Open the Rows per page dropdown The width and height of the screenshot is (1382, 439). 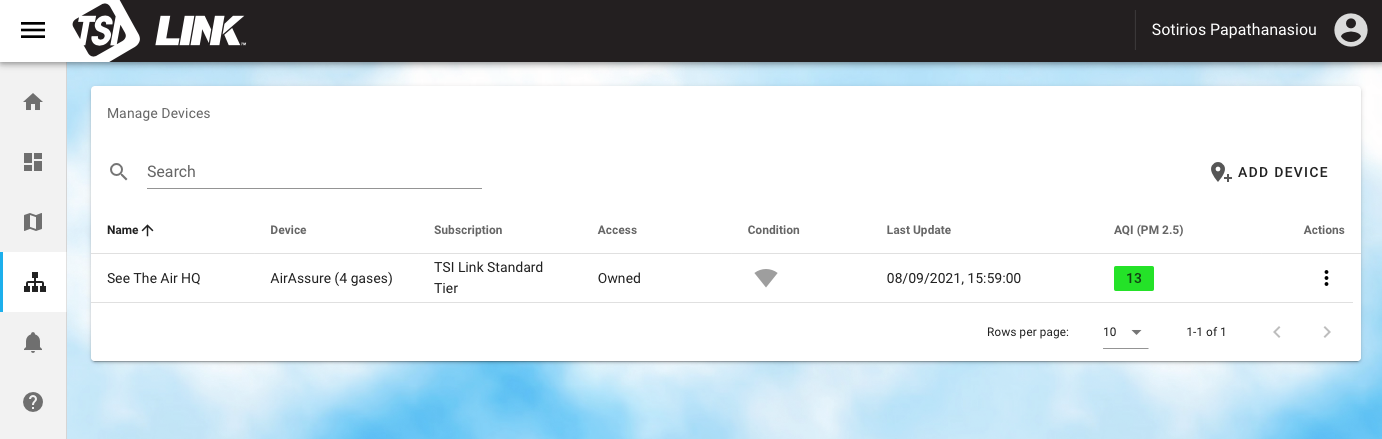point(1125,332)
